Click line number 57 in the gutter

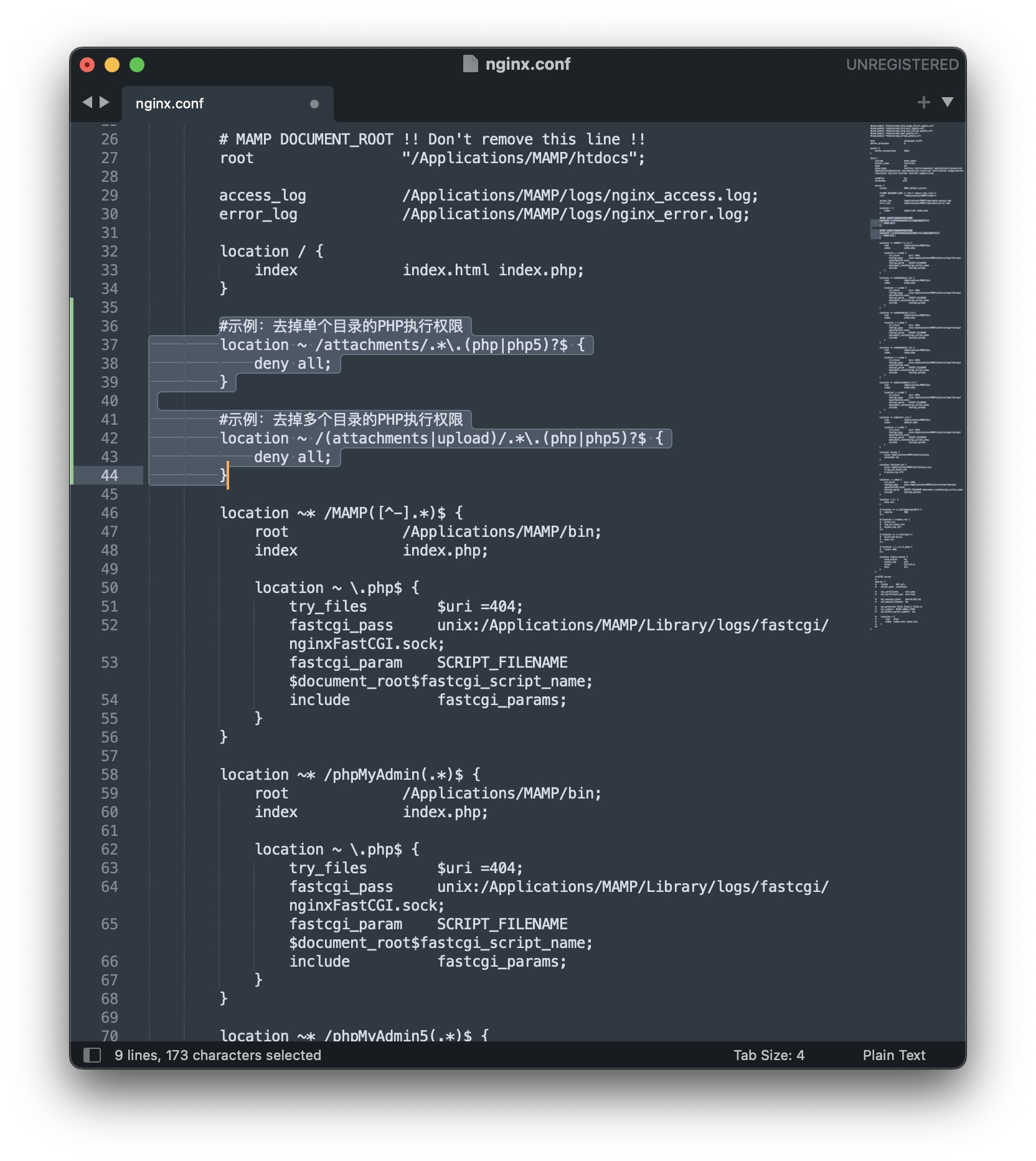110,756
